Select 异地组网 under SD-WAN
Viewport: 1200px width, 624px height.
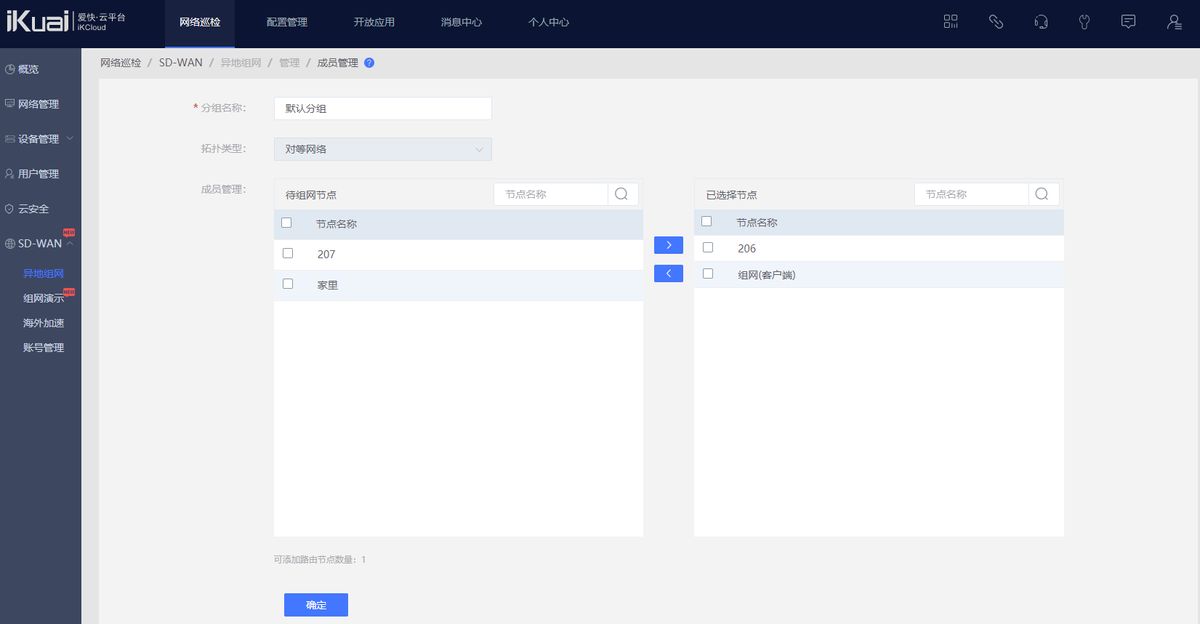(43, 273)
